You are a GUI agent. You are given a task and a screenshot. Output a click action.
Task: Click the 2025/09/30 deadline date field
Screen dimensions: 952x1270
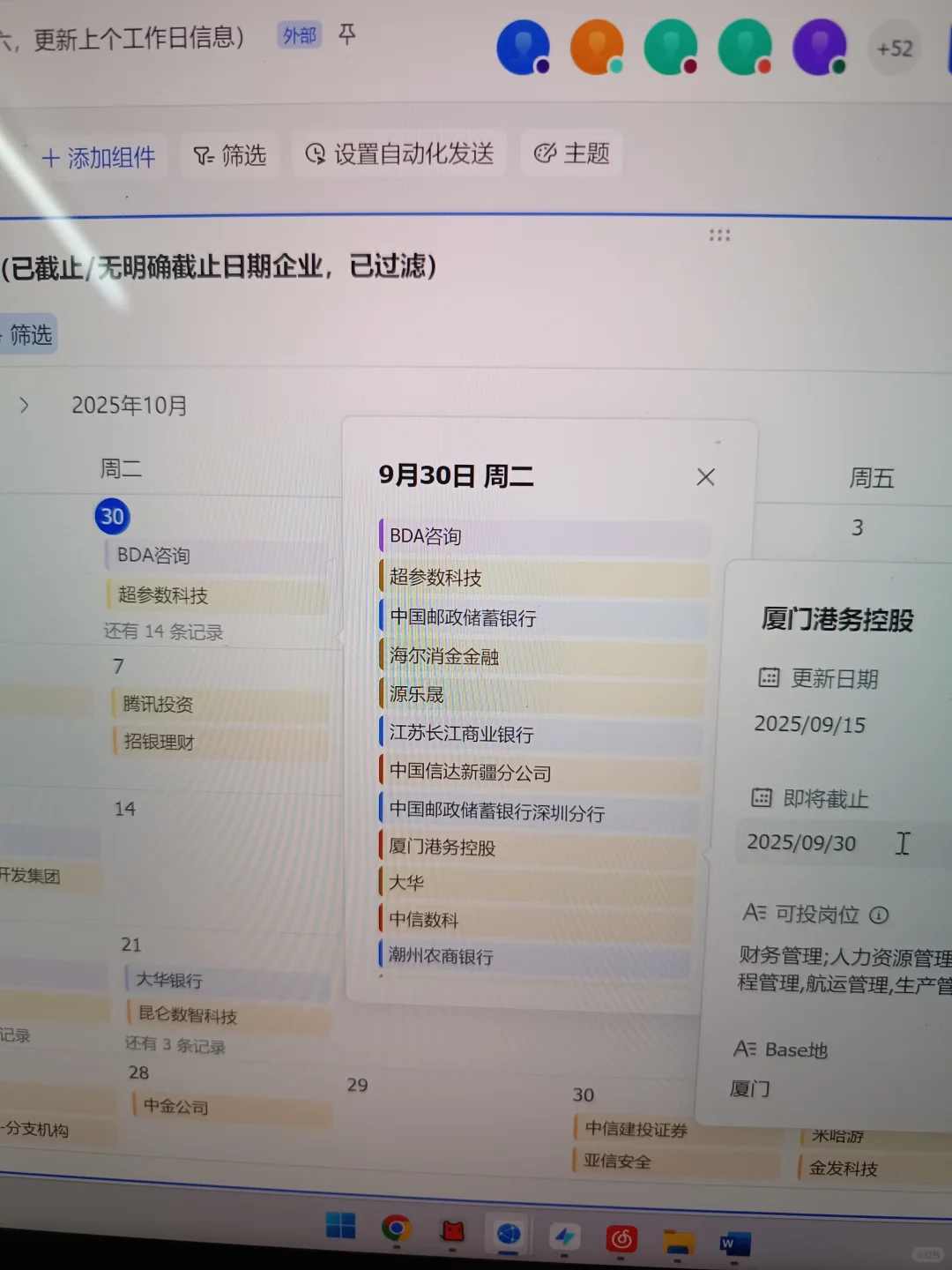843,843
